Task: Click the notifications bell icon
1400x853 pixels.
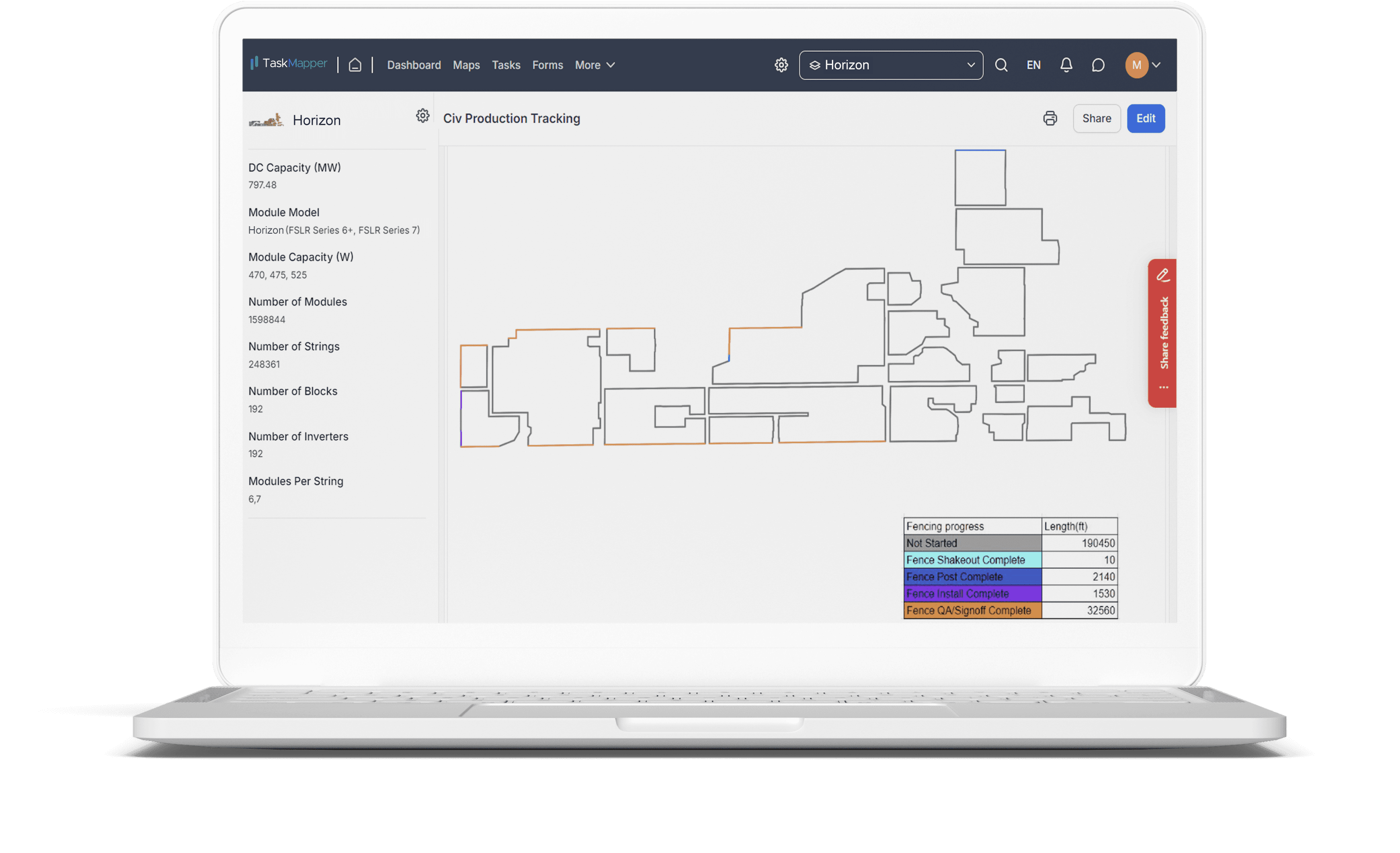Action: (x=1066, y=65)
